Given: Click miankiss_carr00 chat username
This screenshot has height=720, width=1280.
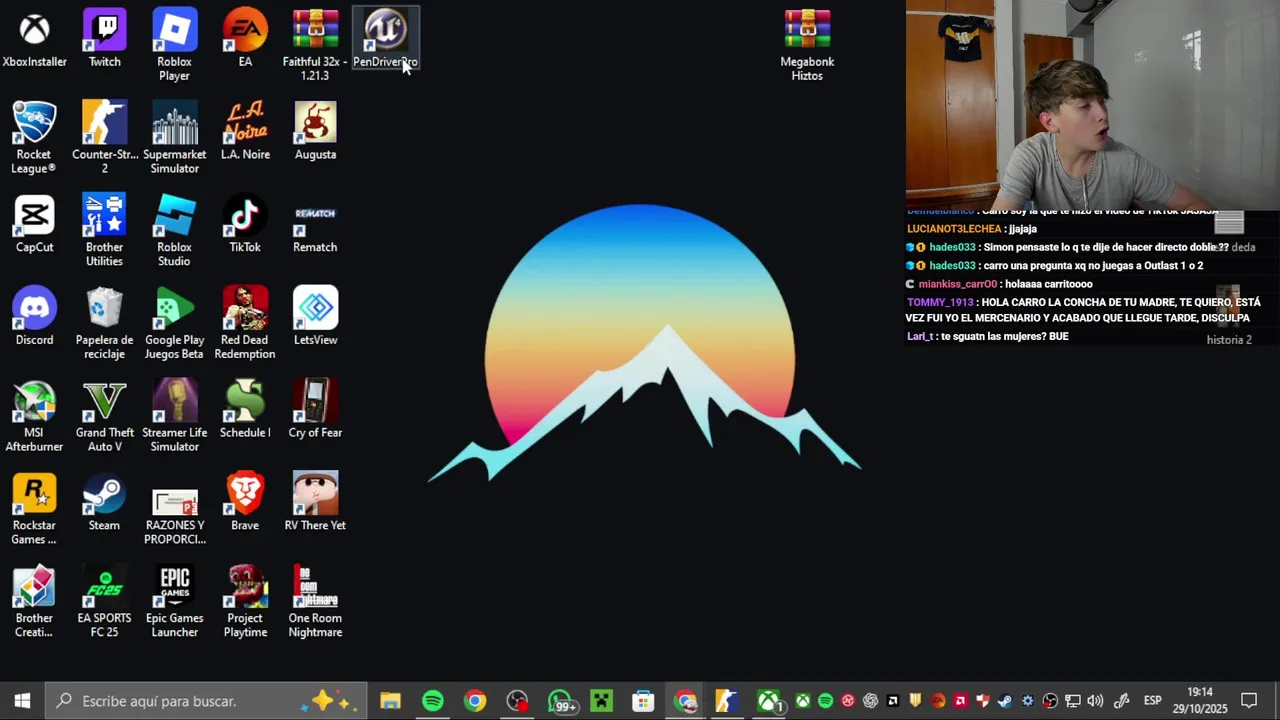Looking at the screenshot, I should (x=958, y=284).
